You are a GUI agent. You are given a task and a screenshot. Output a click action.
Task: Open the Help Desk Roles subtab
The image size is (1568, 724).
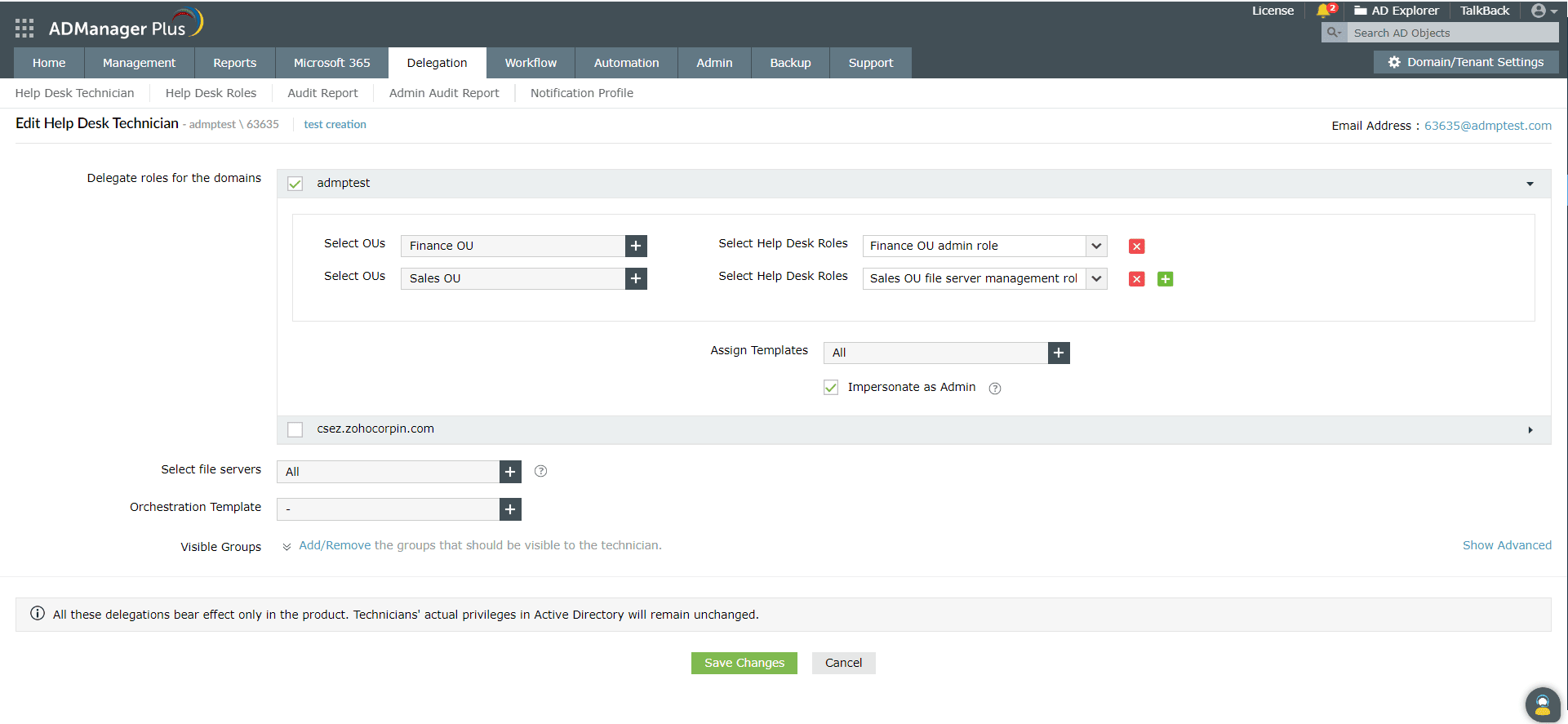pos(211,93)
